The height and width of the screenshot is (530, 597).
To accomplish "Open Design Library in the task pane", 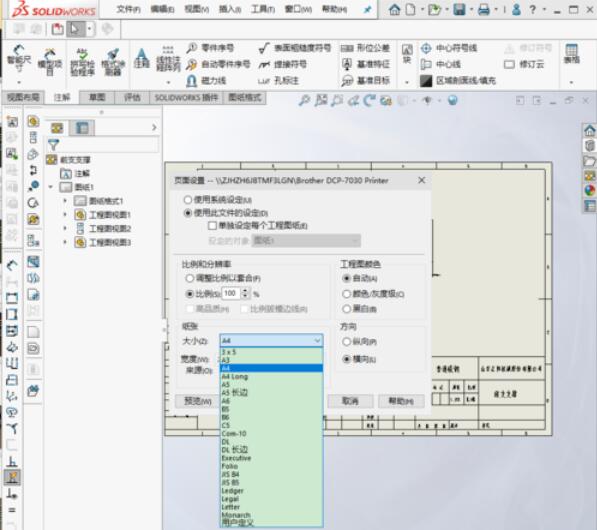I will coord(589,145).
